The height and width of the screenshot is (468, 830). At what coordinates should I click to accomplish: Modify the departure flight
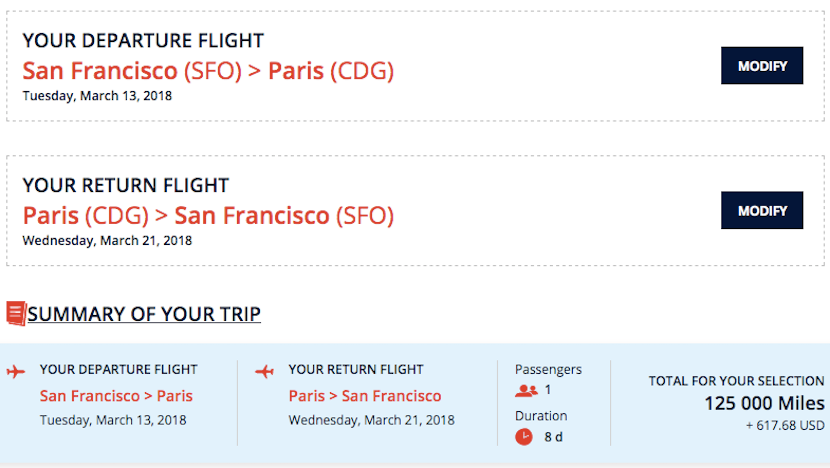762,66
